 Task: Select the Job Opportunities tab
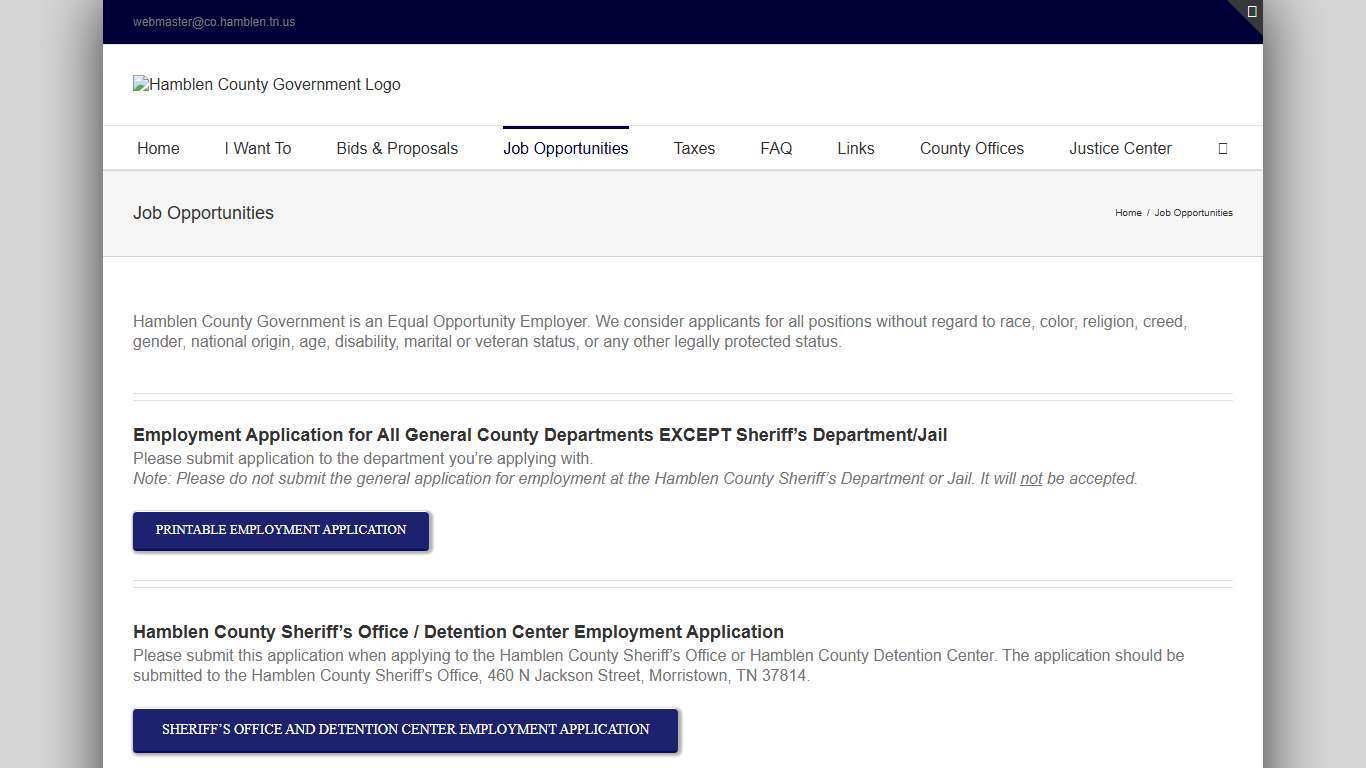[565, 148]
